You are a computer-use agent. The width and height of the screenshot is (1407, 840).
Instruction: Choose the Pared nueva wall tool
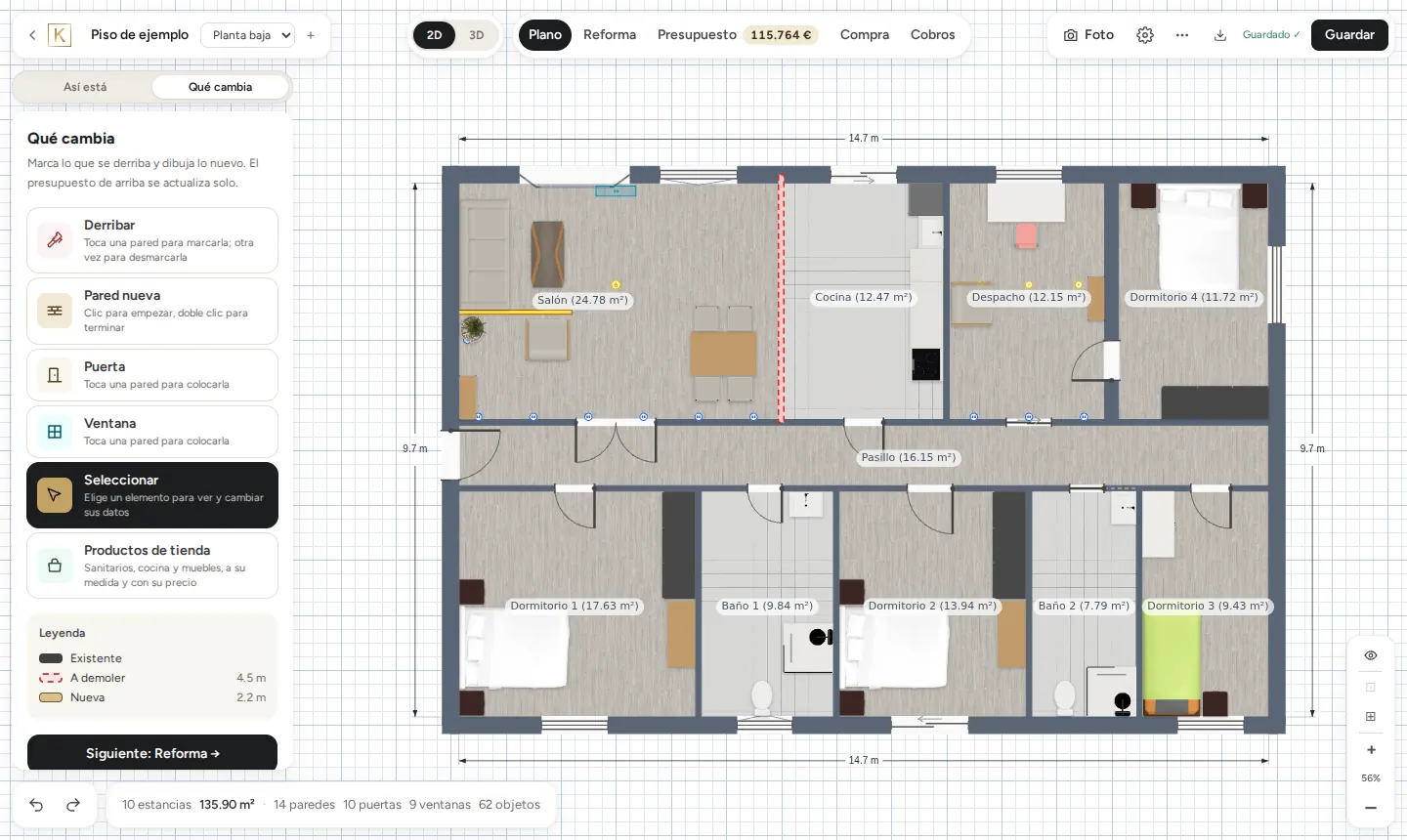[152, 311]
